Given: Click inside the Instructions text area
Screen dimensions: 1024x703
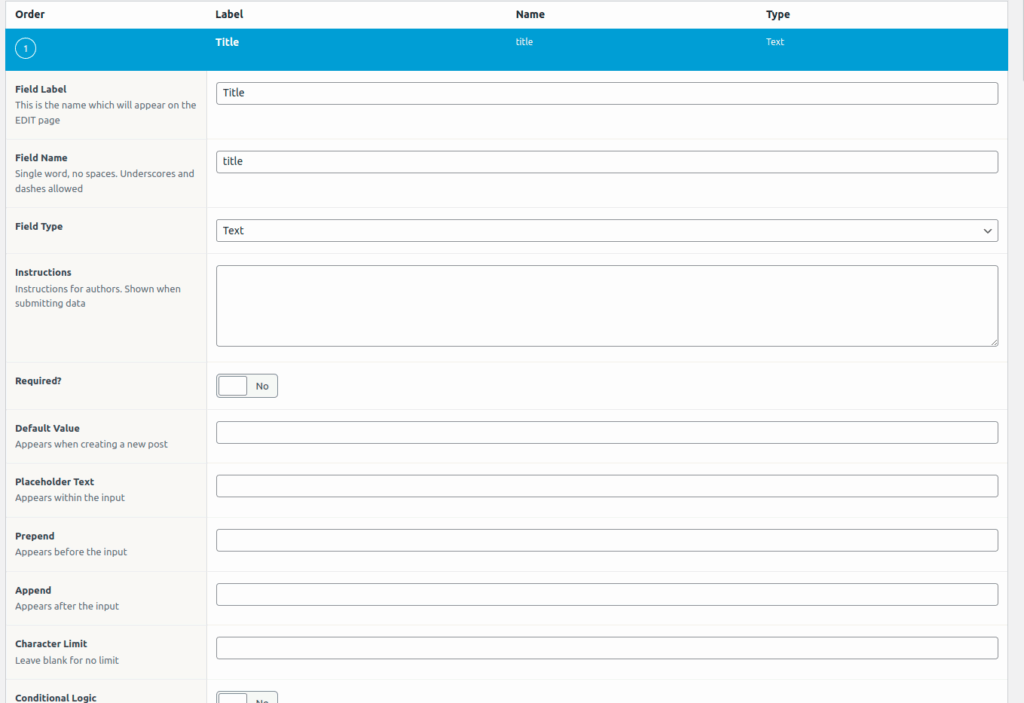Looking at the screenshot, I should (606, 305).
